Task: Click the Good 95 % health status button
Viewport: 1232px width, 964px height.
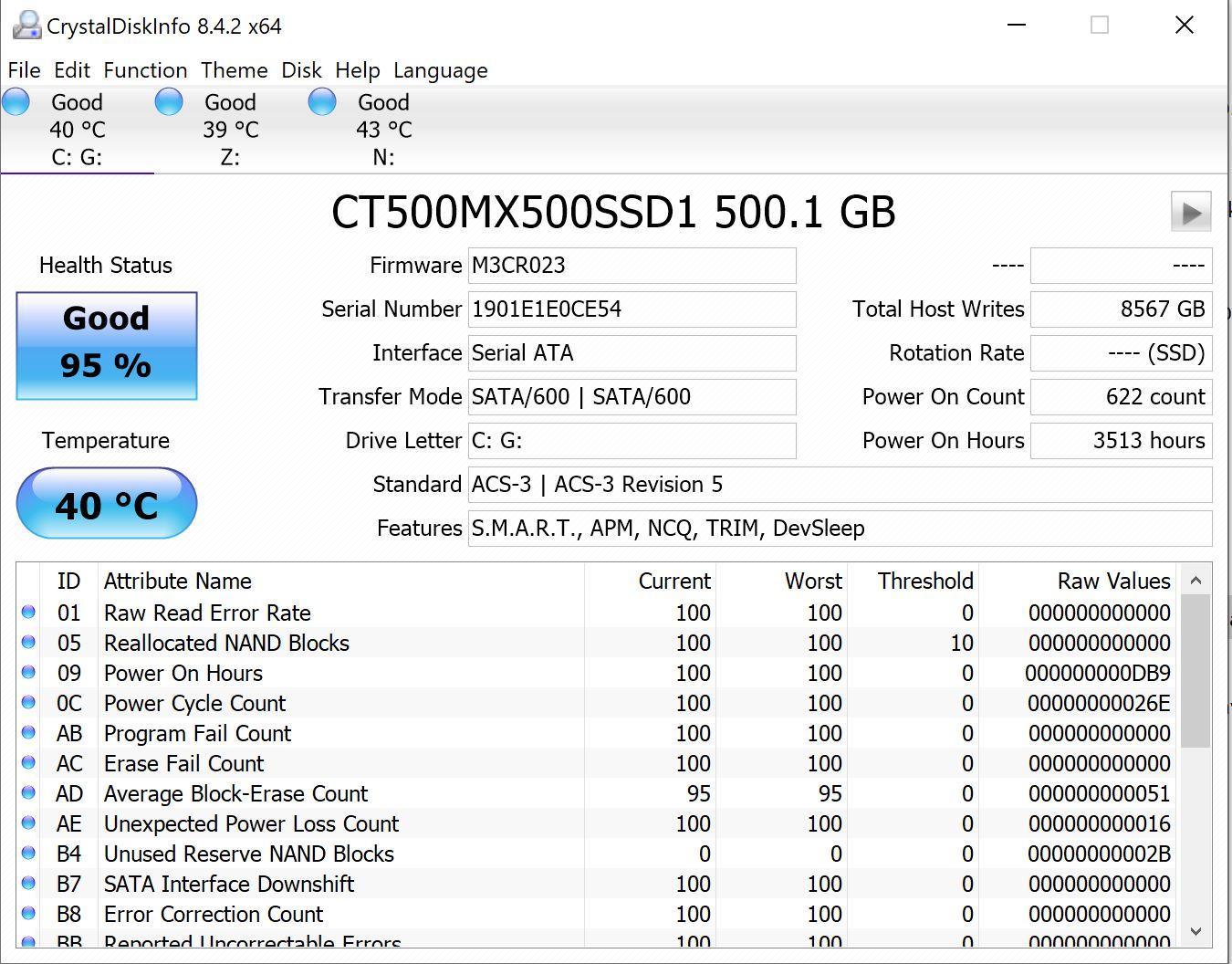Action: pyautogui.click(x=107, y=346)
